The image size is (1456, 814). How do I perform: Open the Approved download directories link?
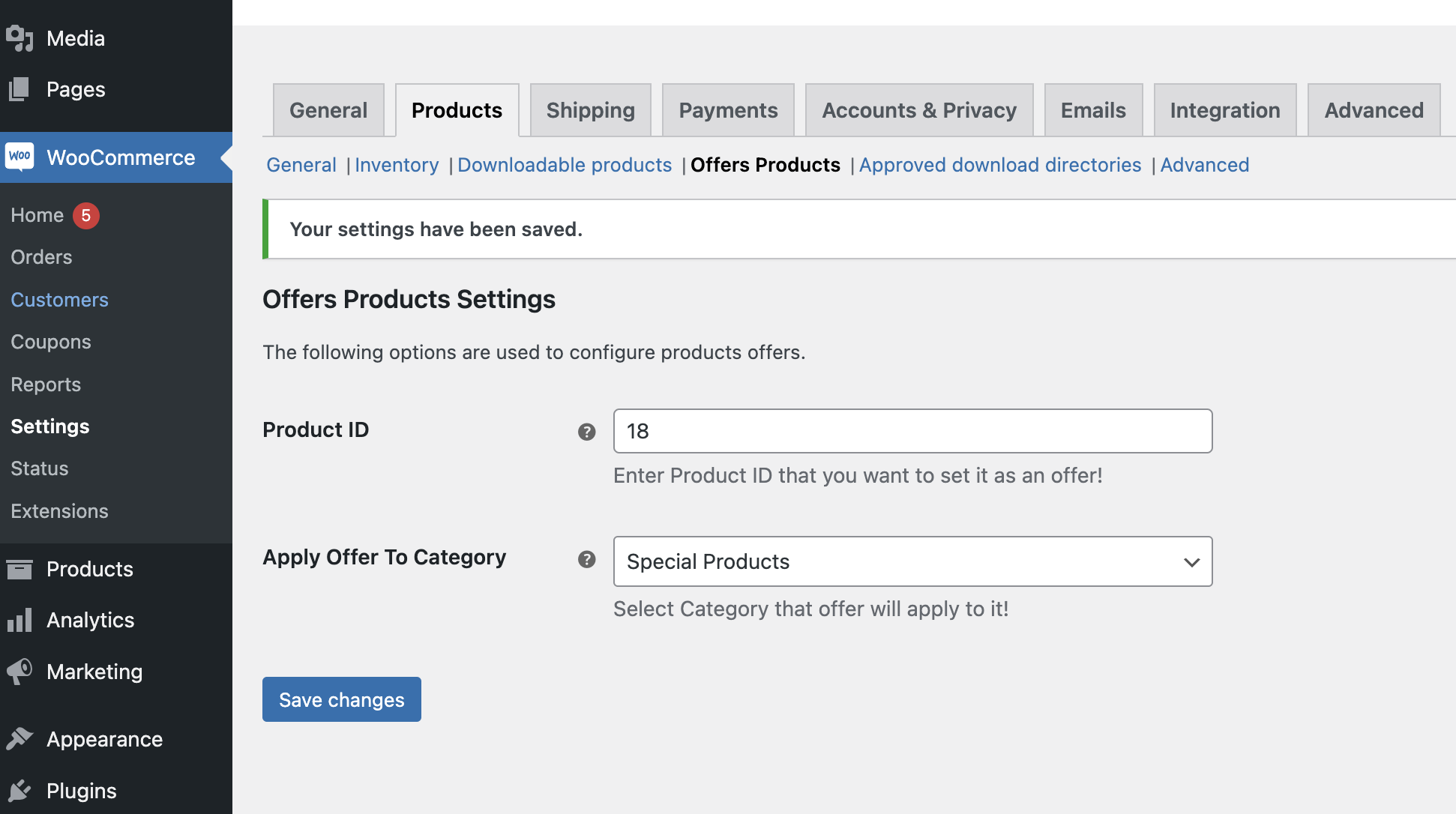click(x=999, y=165)
